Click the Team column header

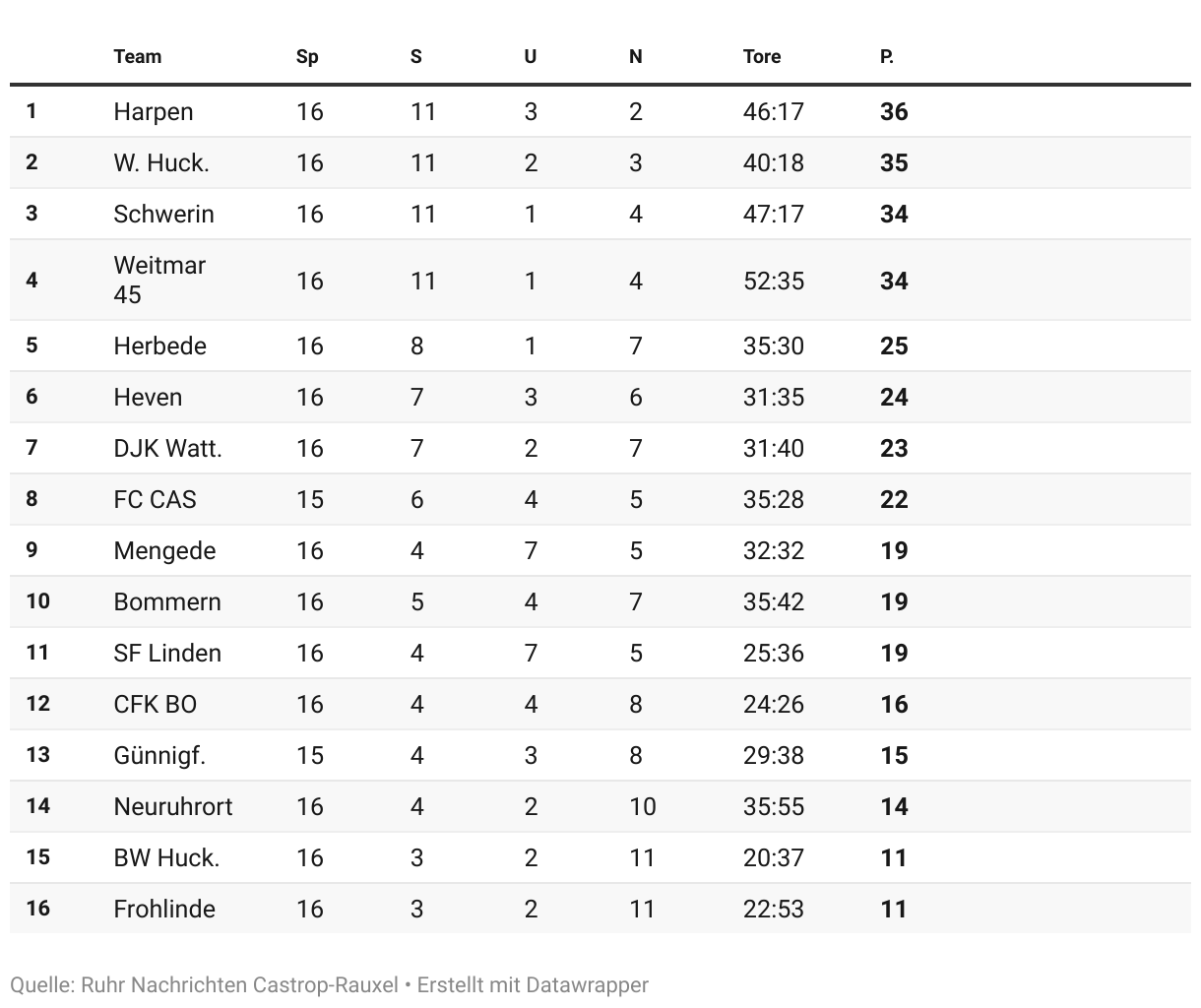[x=137, y=56]
